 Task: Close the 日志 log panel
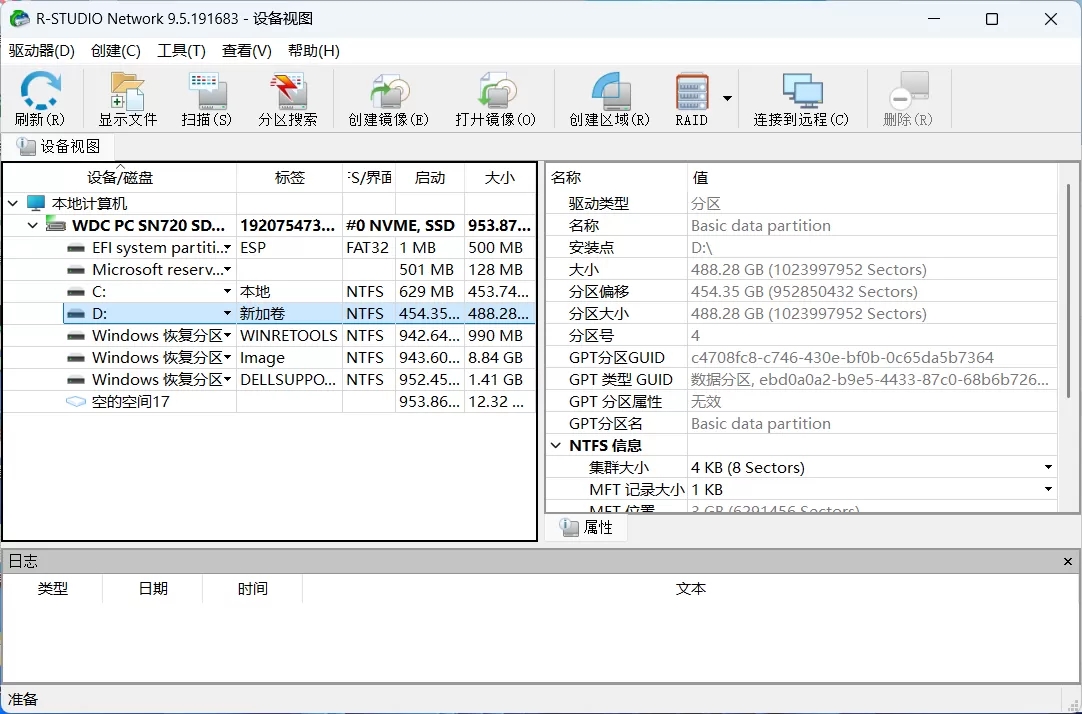click(1069, 560)
